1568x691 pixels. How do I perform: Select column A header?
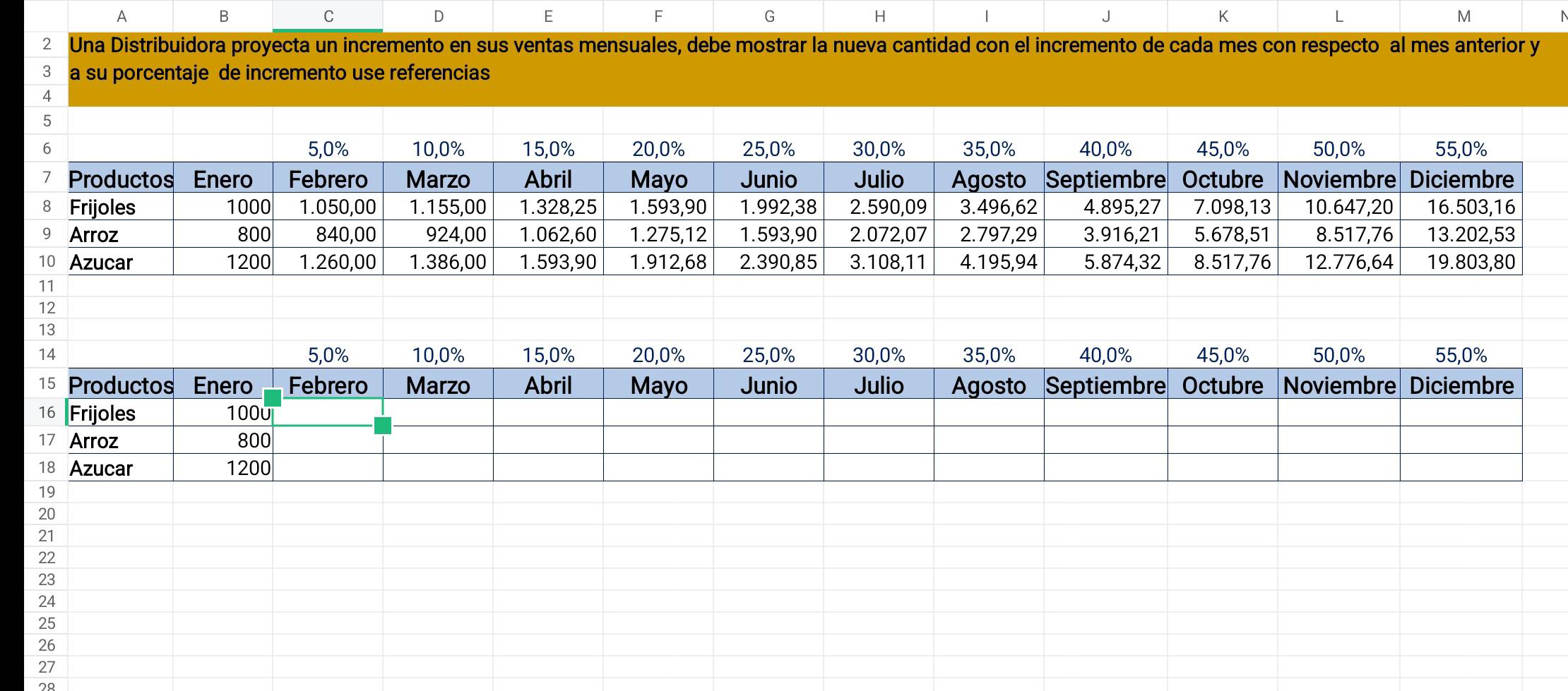(x=121, y=16)
